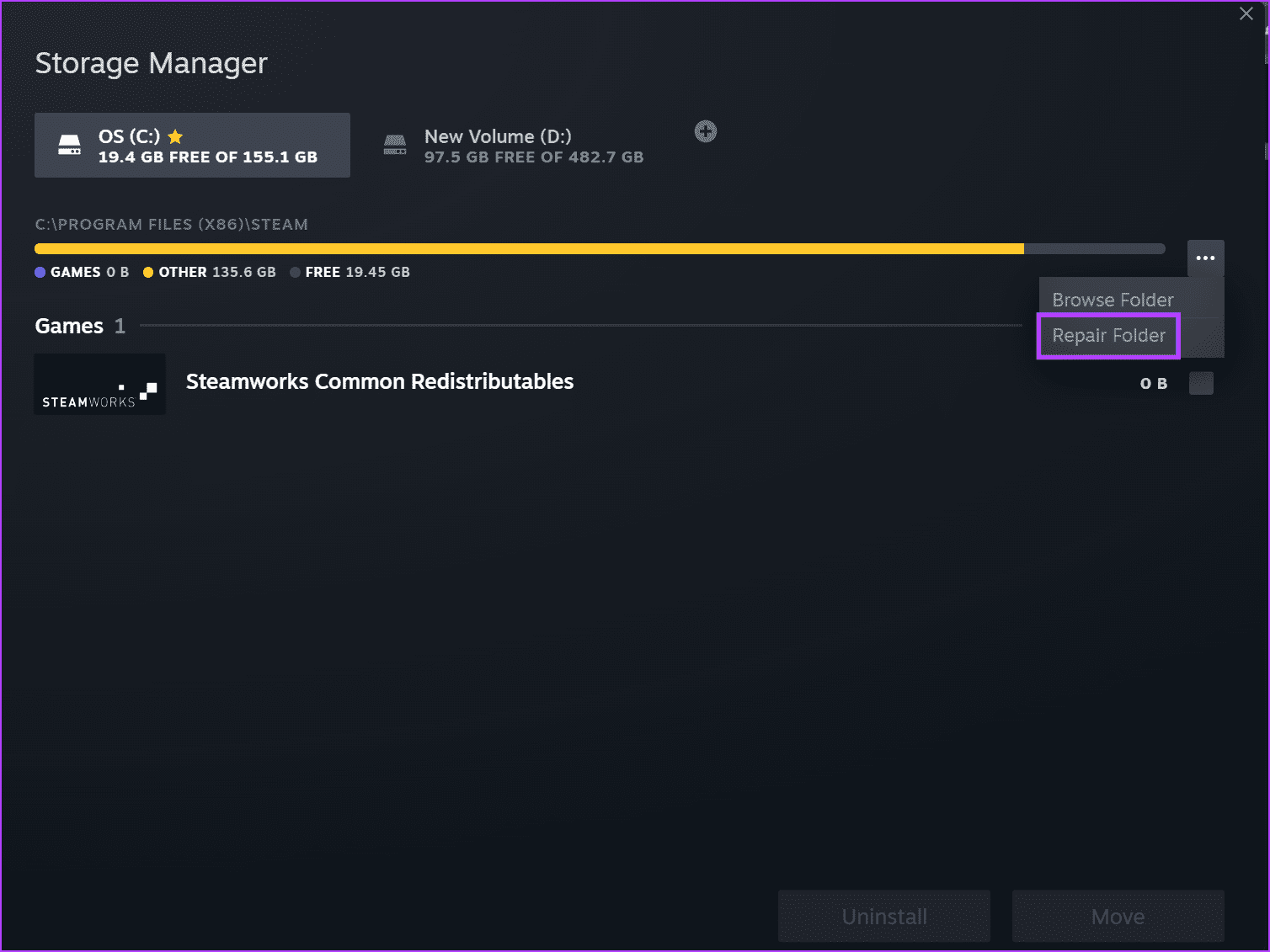
Task: Add a new storage drive with plus icon
Action: click(706, 131)
